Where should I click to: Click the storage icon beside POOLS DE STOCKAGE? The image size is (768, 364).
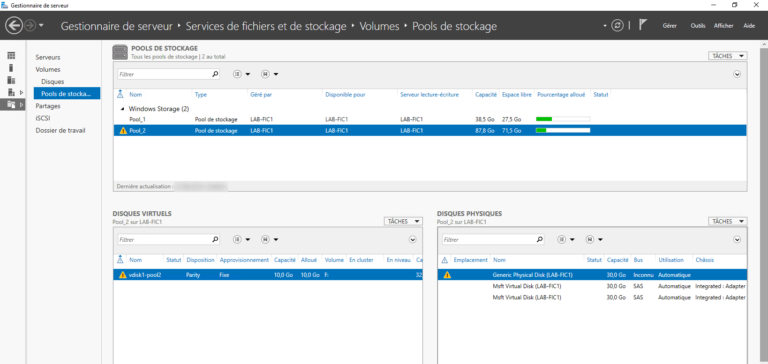(120, 52)
